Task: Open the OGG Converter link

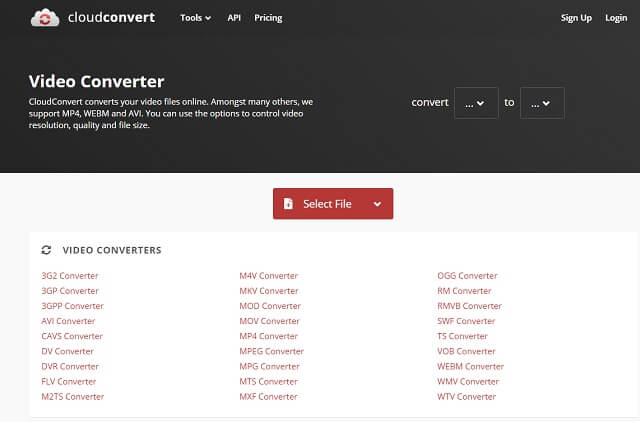Action: point(467,276)
